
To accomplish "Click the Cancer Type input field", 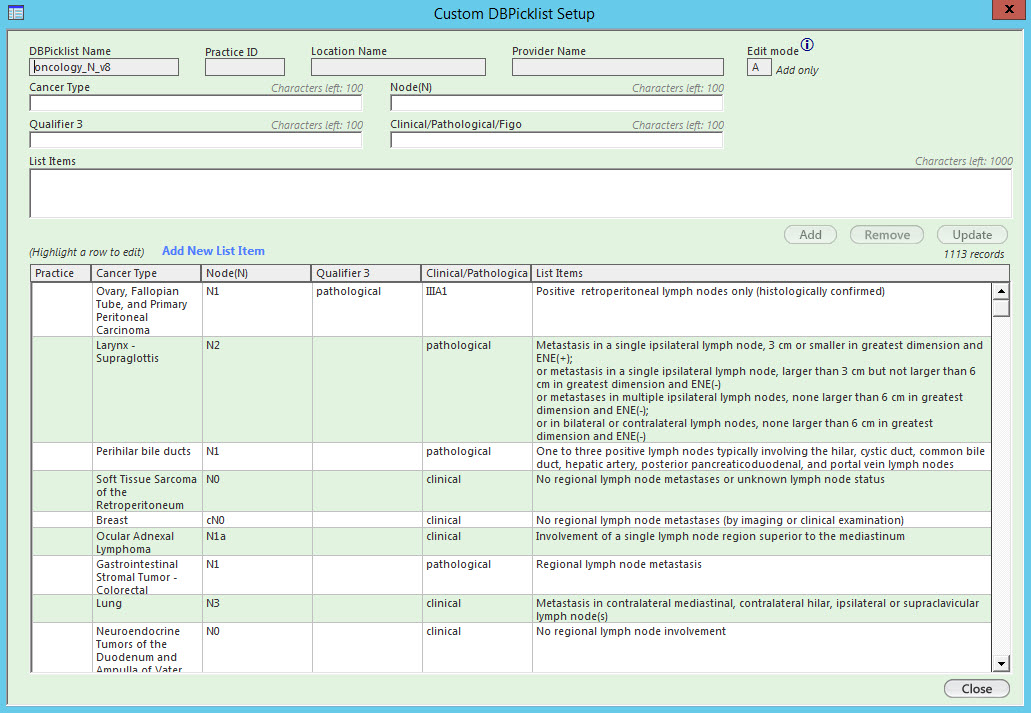I will point(195,103).
